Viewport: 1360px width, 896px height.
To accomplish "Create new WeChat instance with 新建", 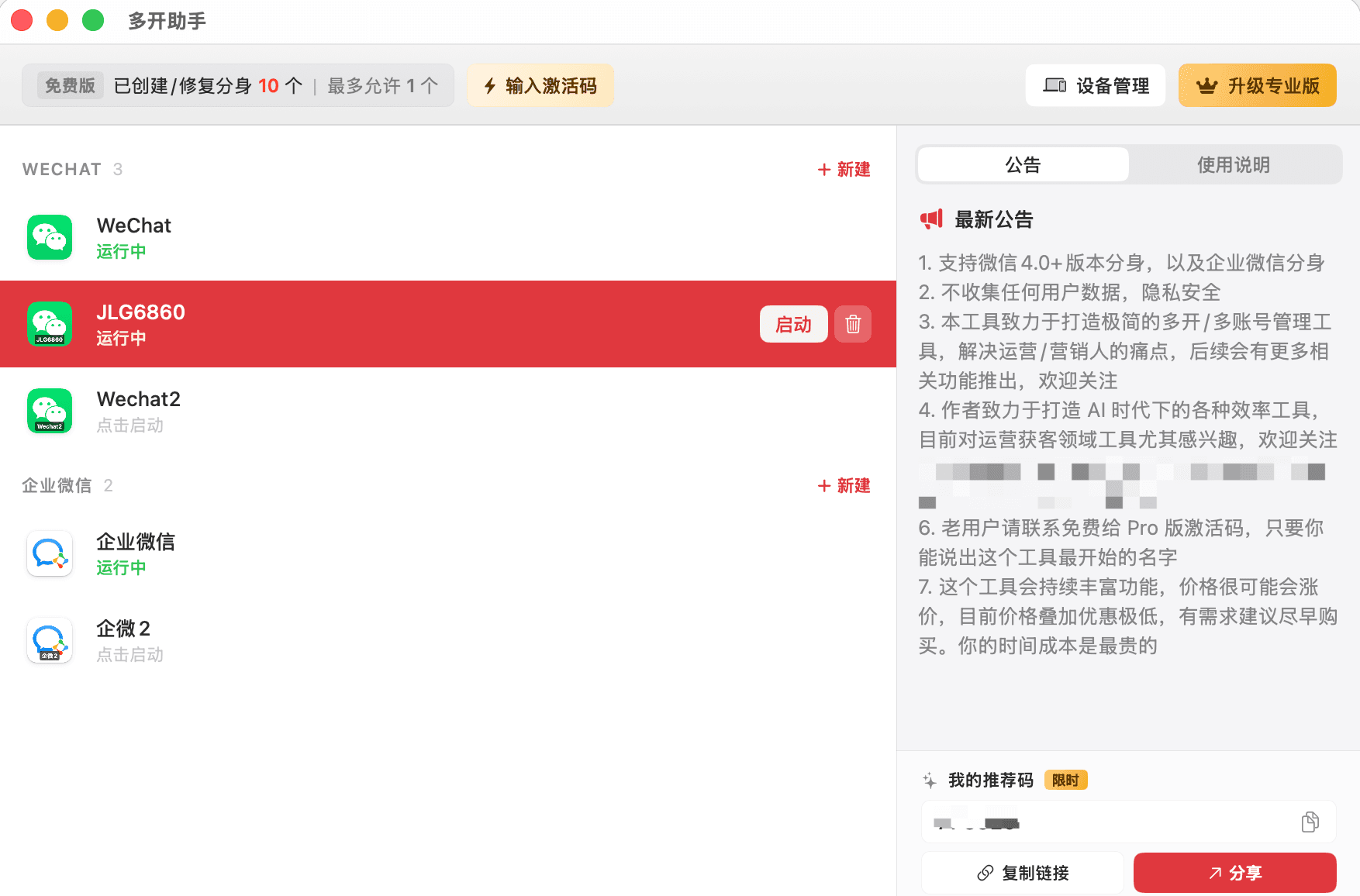I will point(844,169).
